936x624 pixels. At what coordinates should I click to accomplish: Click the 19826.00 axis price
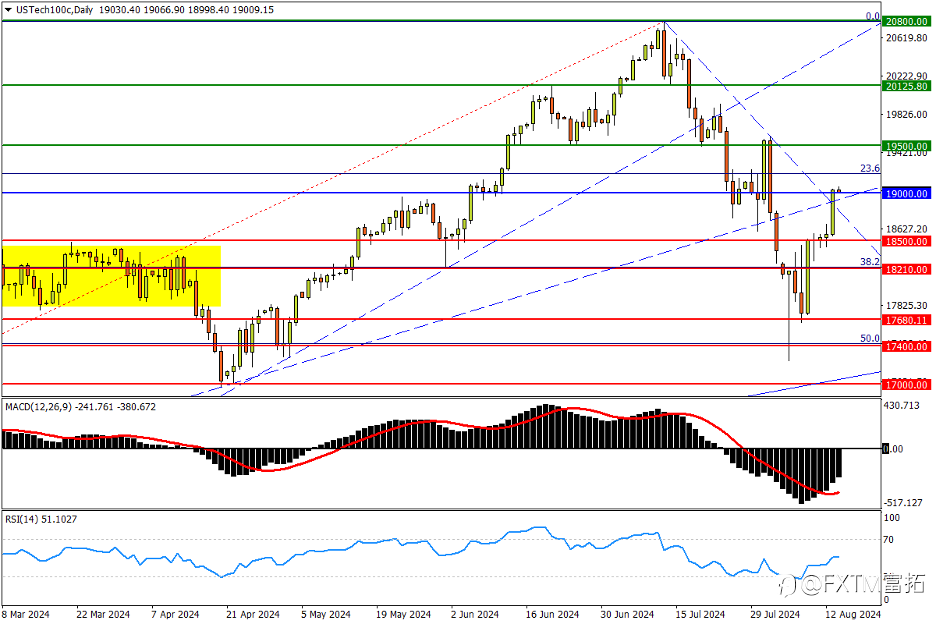tap(907, 114)
